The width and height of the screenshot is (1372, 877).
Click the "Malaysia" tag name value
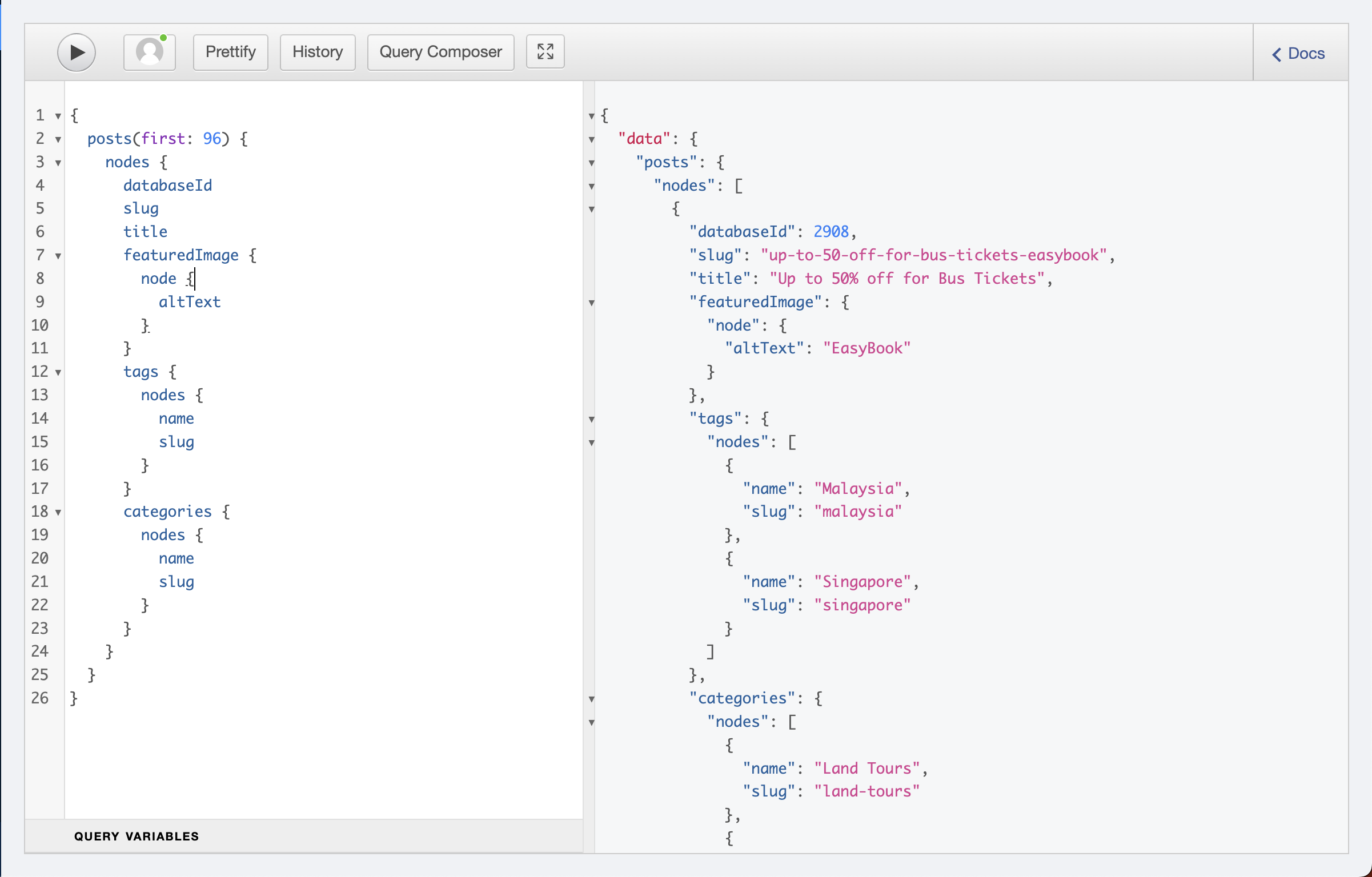(858, 489)
